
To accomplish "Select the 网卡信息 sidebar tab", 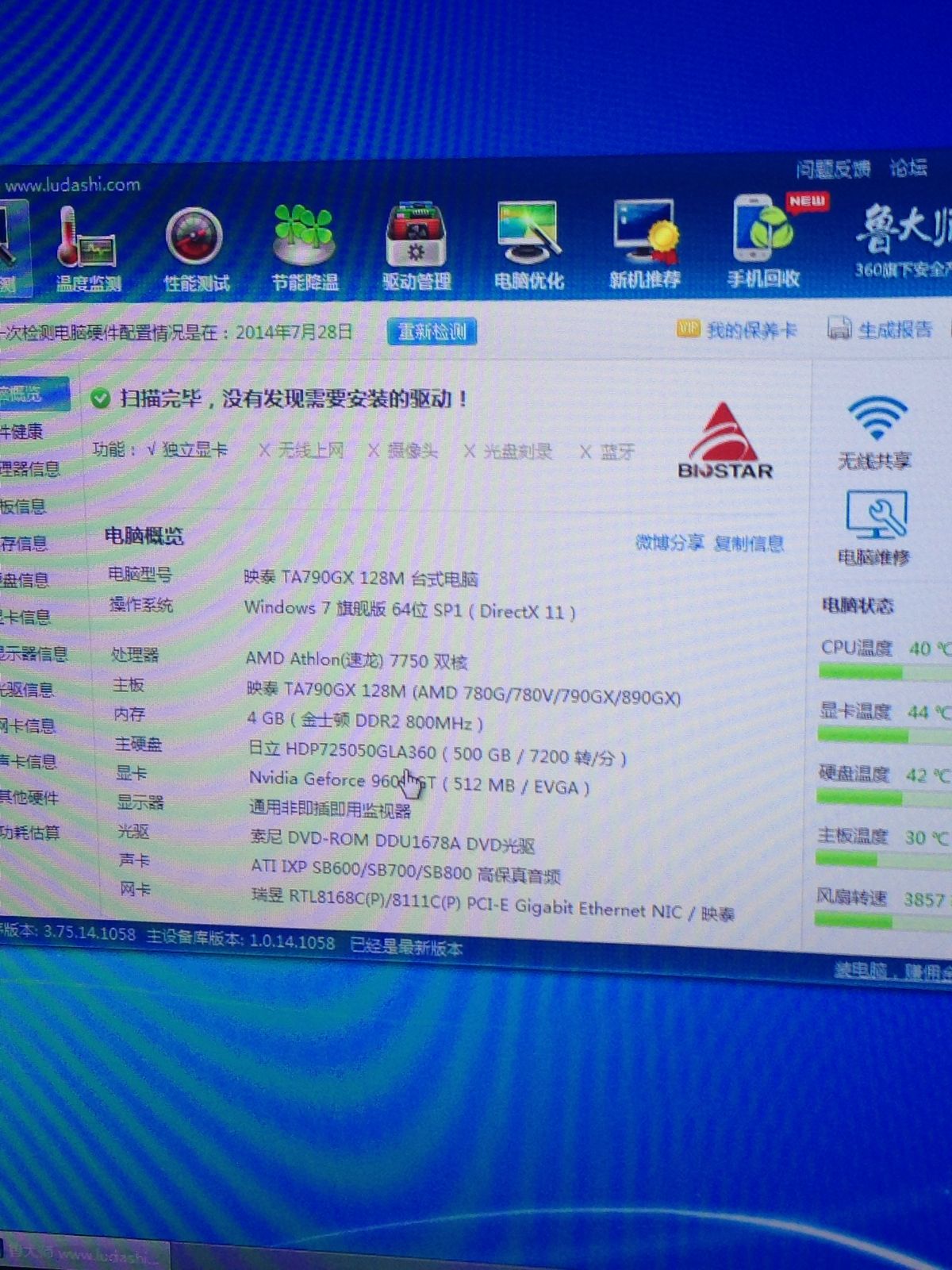I will coord(28,725).
